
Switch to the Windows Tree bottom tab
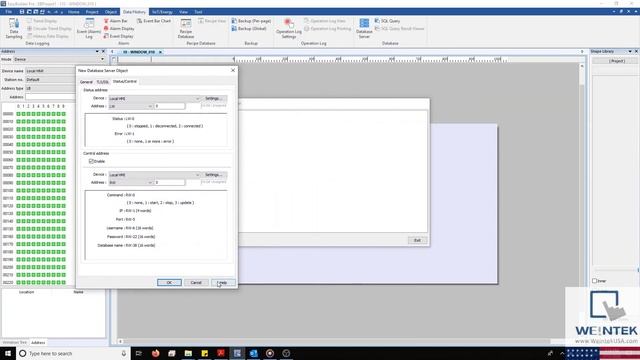coord(14,342)
